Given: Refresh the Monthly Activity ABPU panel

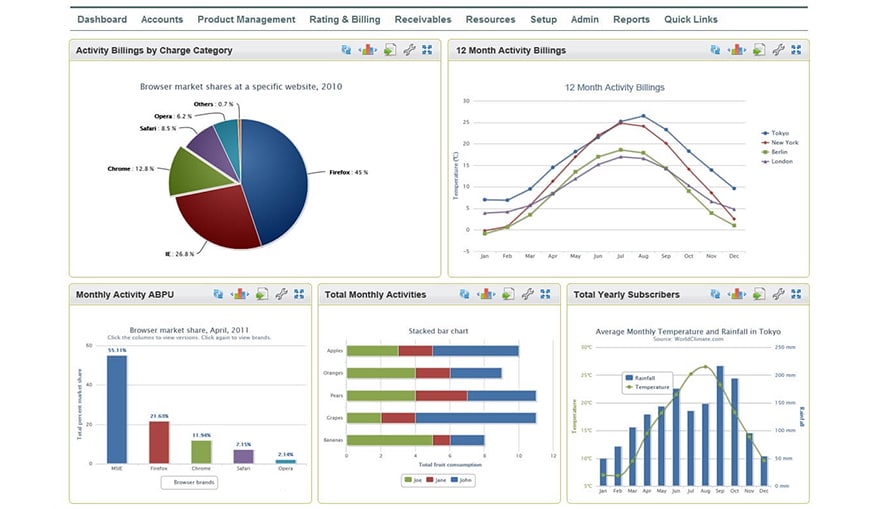Looking at the screenshot, I should click(x=218, y=294).
